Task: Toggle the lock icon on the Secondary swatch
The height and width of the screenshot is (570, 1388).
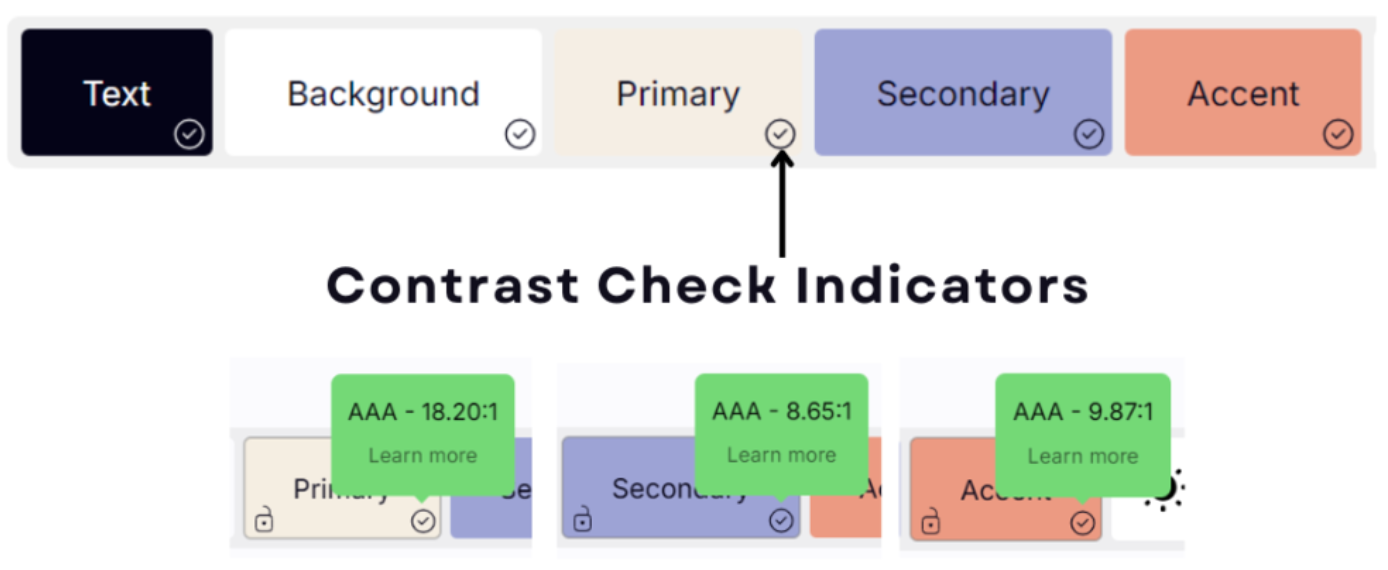Action: [x=582, y=520]
